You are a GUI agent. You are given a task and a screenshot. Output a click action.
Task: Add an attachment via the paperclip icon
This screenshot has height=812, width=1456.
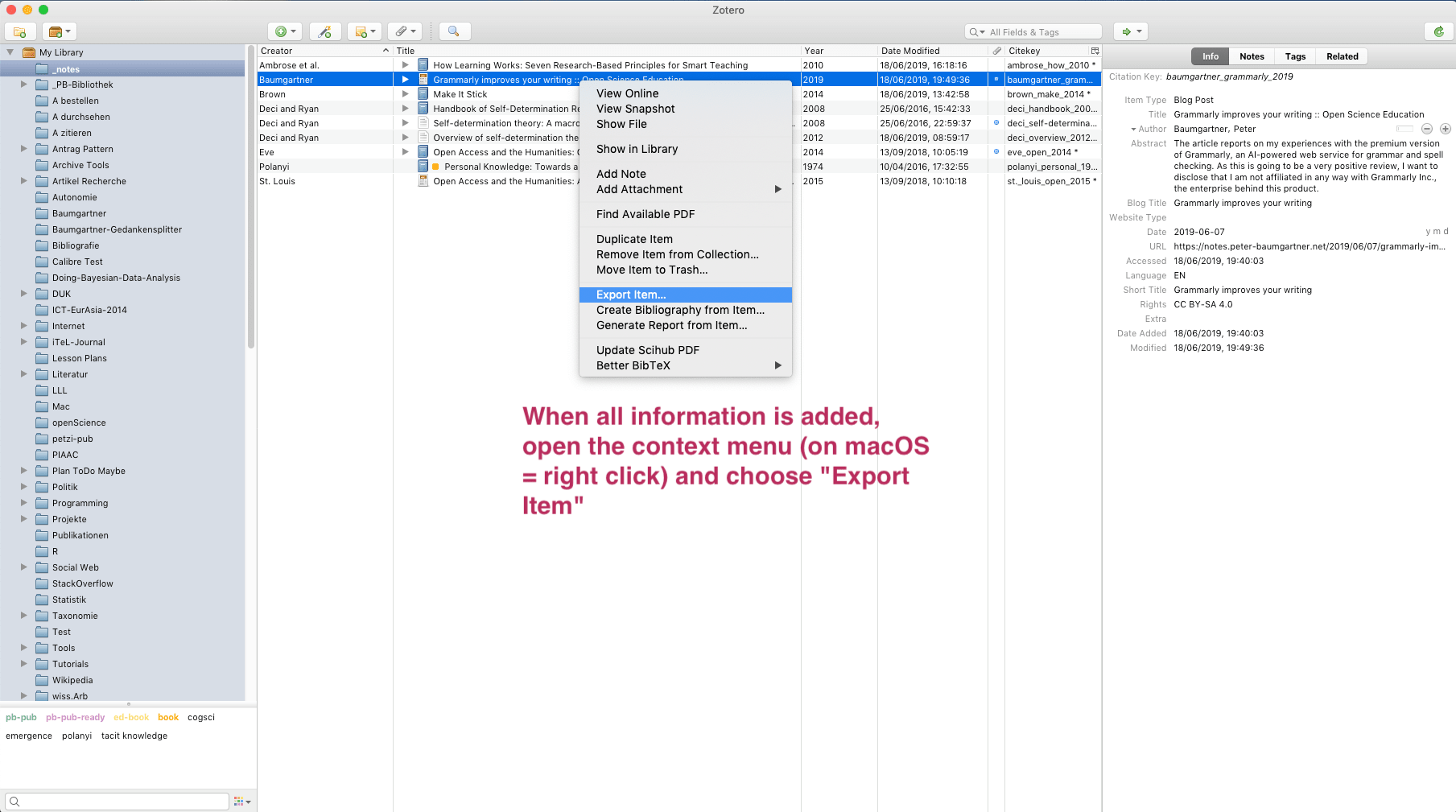(x=401, y=31)
